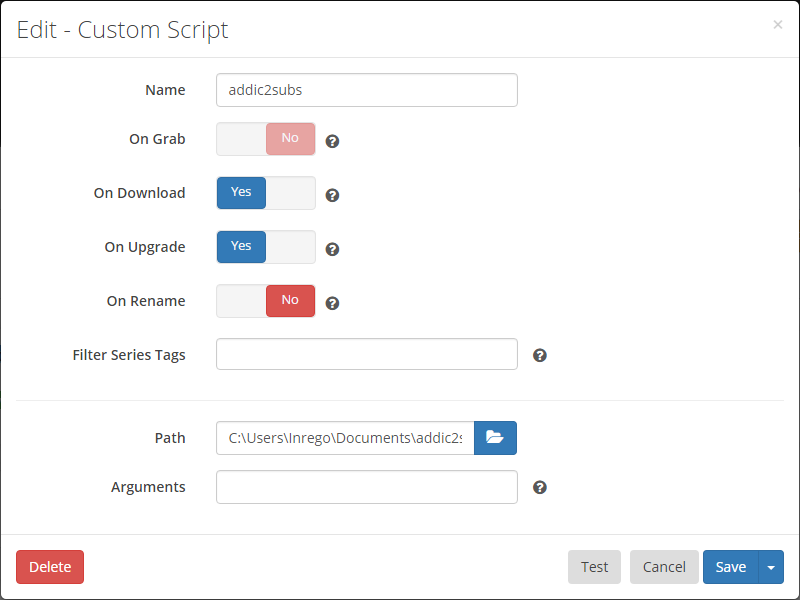Screen dimensions: 800x600
Task: Toggle the On Download switch
Action: 266,193
